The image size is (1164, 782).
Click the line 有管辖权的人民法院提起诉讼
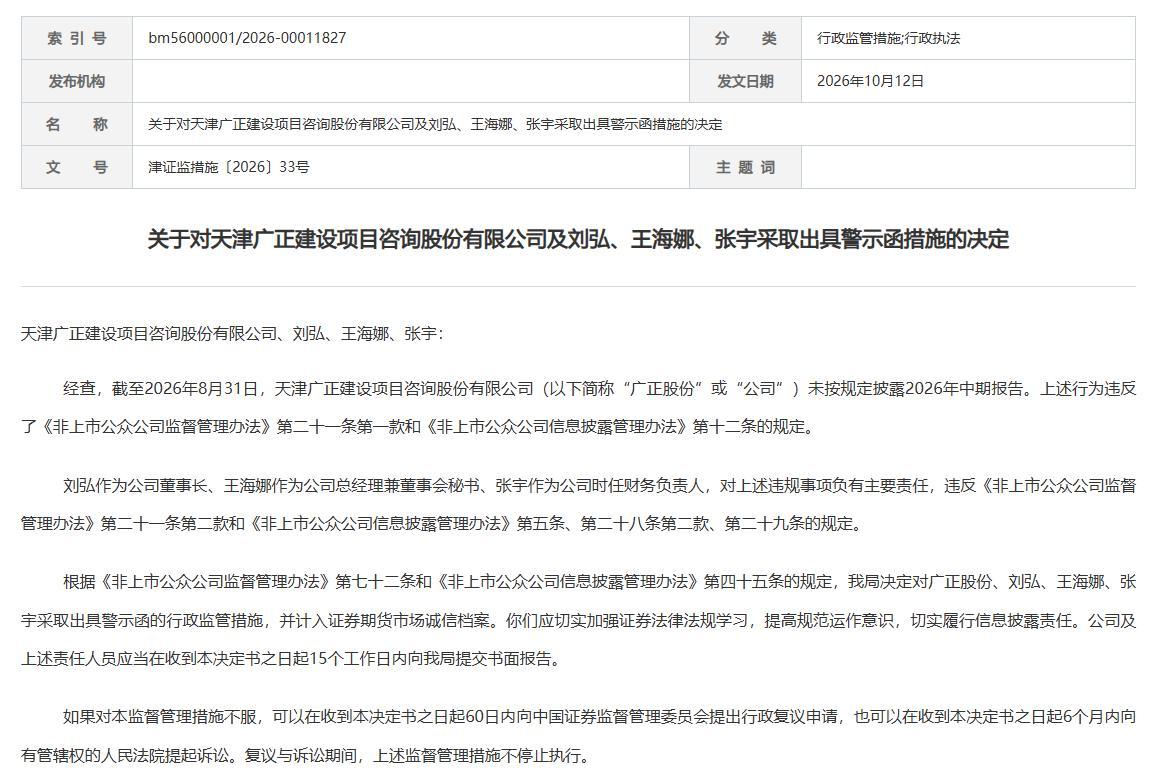[x=307, y=756]
